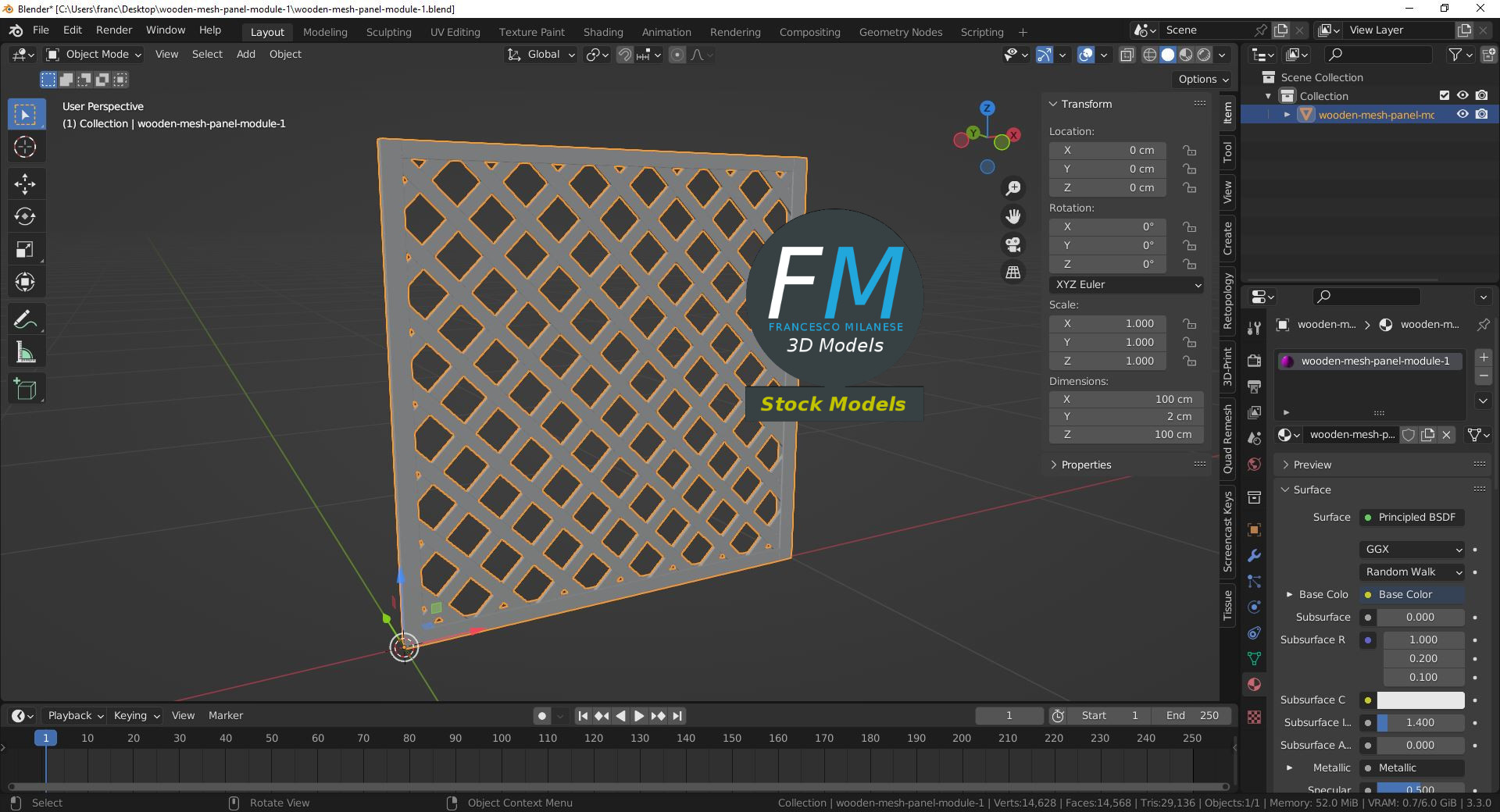Viewport: 1500px width, 812px height.
Task: Toggle the Location X lock icon
Action: [x=1189, y=150]
